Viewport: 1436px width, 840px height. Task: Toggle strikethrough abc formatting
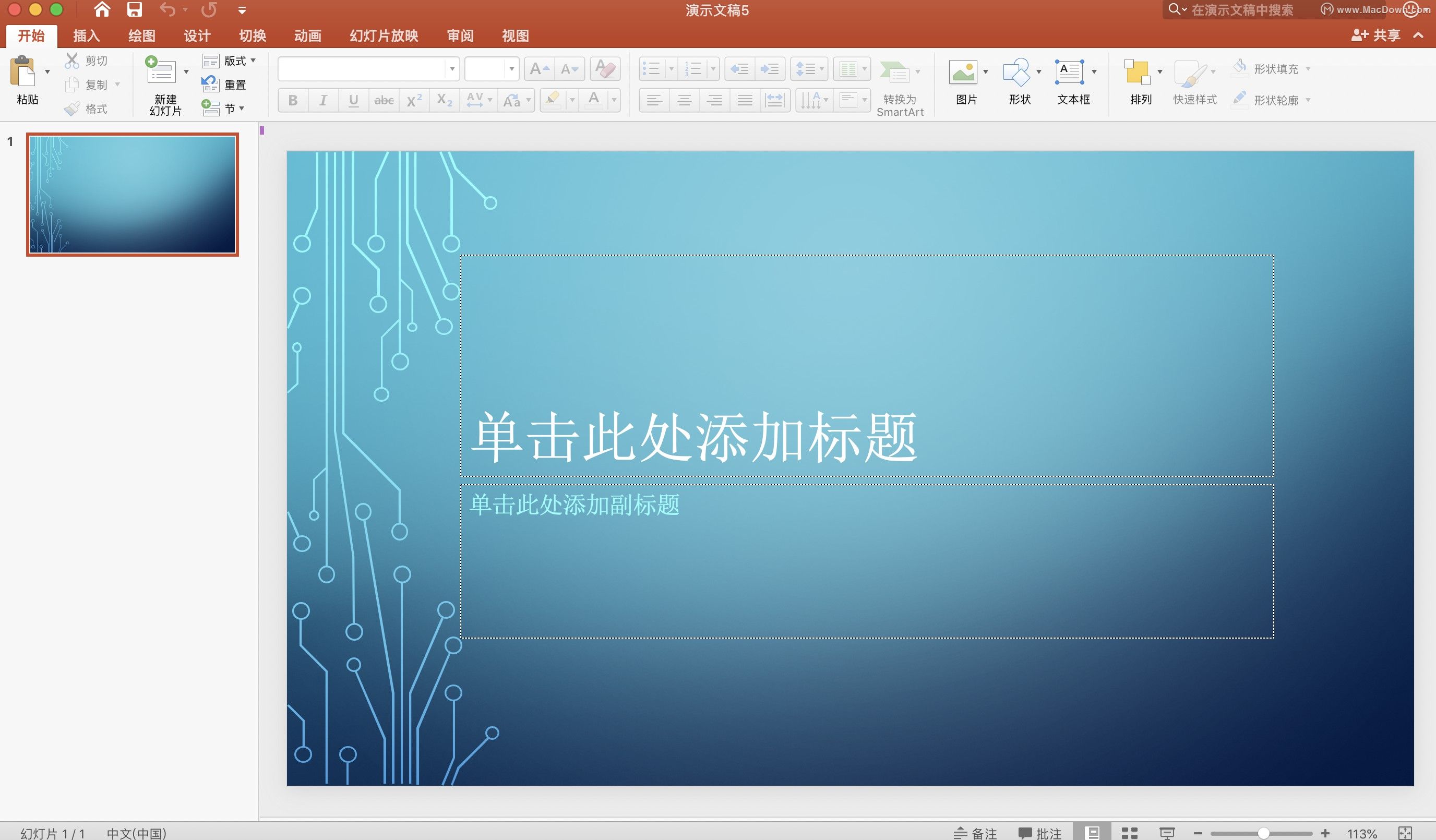(x=384, y=100)
